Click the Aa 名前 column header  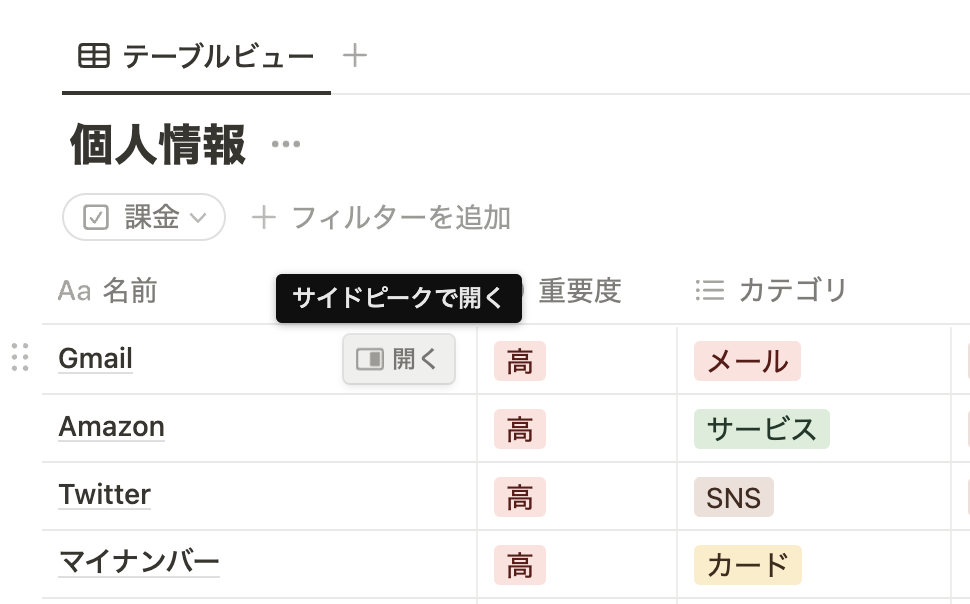108,290
